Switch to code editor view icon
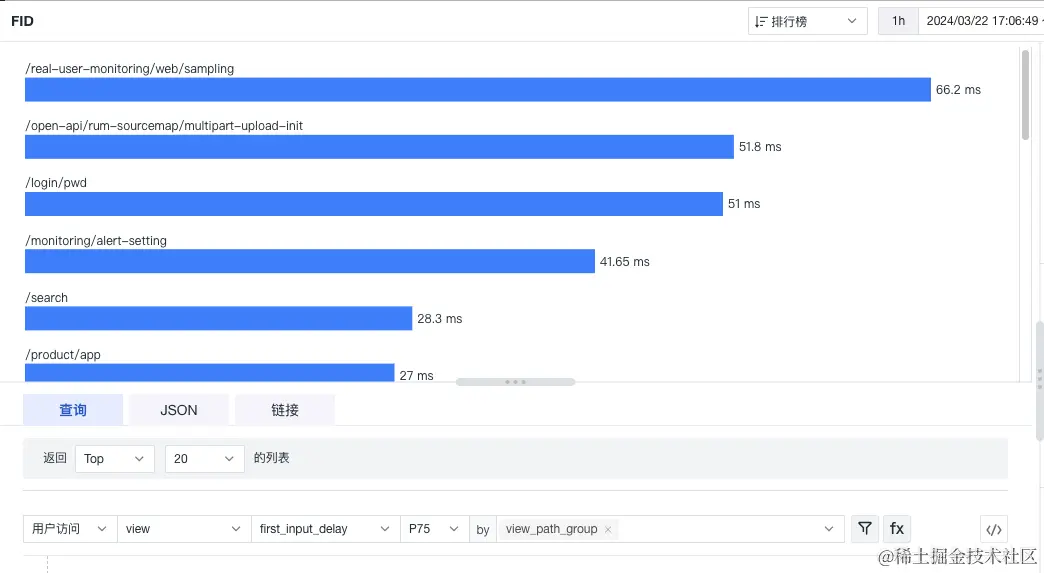This screenshot has width=1044, height=573. coord(993,529)
